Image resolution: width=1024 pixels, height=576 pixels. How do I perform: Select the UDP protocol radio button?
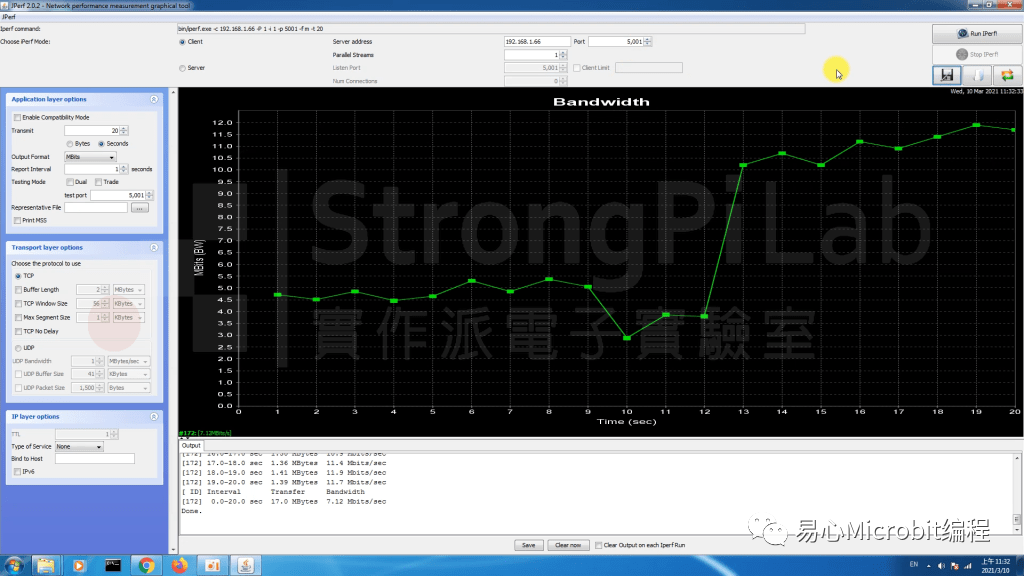pos(18,348)
